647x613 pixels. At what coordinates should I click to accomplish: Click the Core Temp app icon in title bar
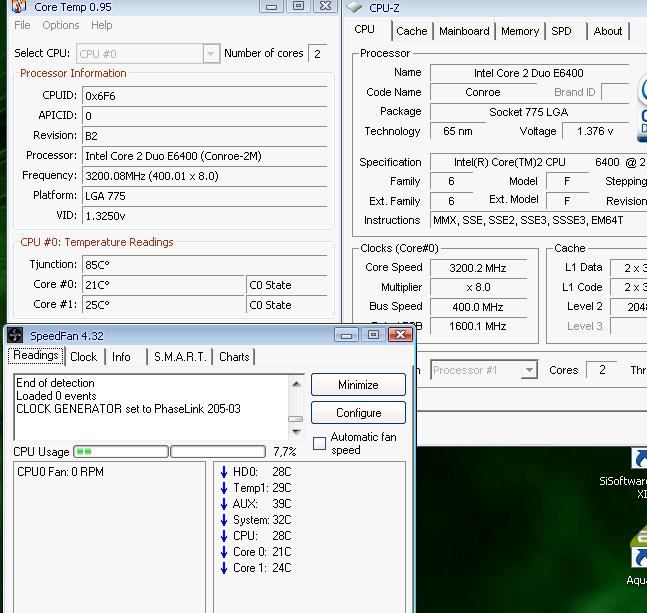click(19, 6)
